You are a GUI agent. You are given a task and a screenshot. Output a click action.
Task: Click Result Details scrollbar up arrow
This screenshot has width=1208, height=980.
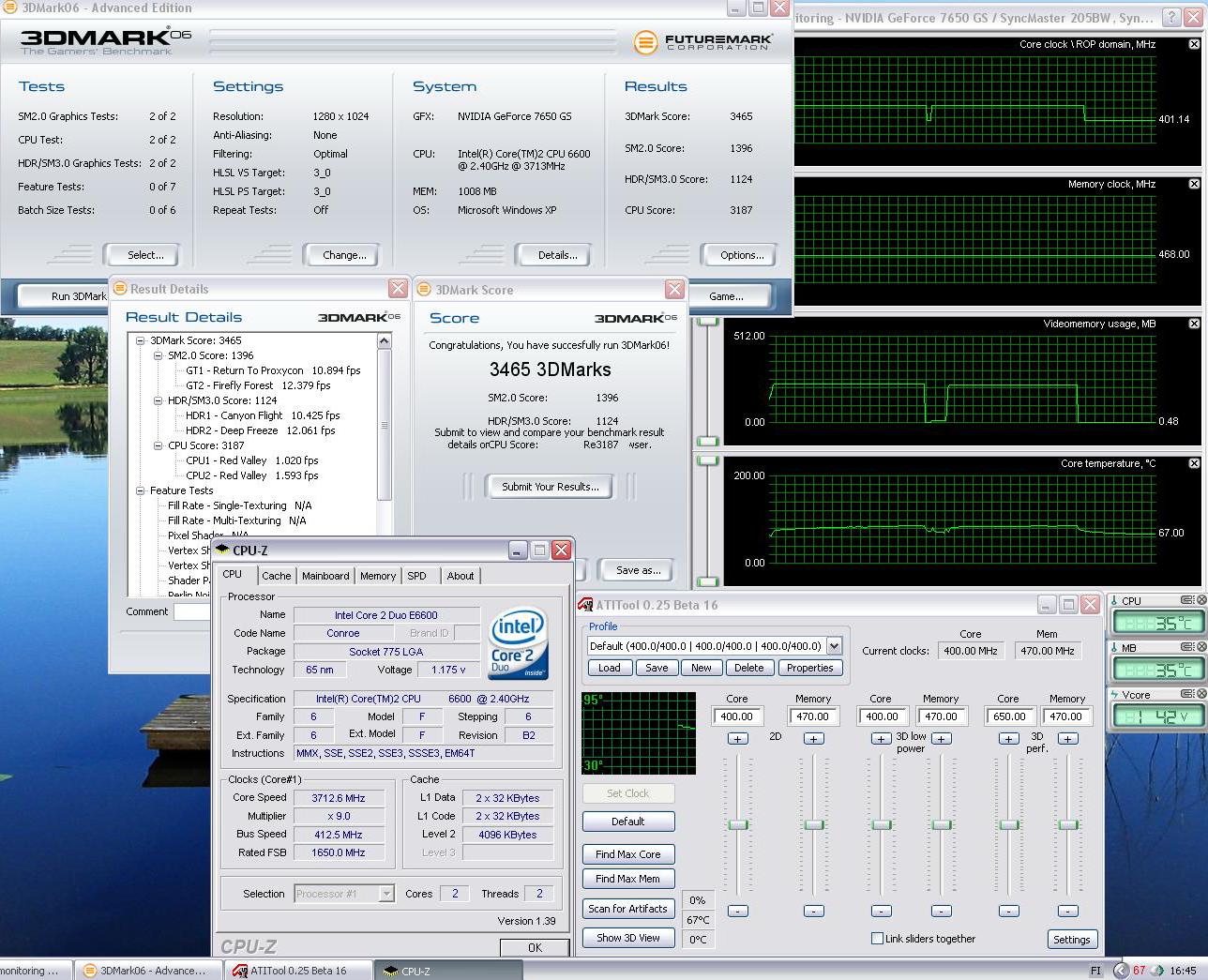(384, 341)
